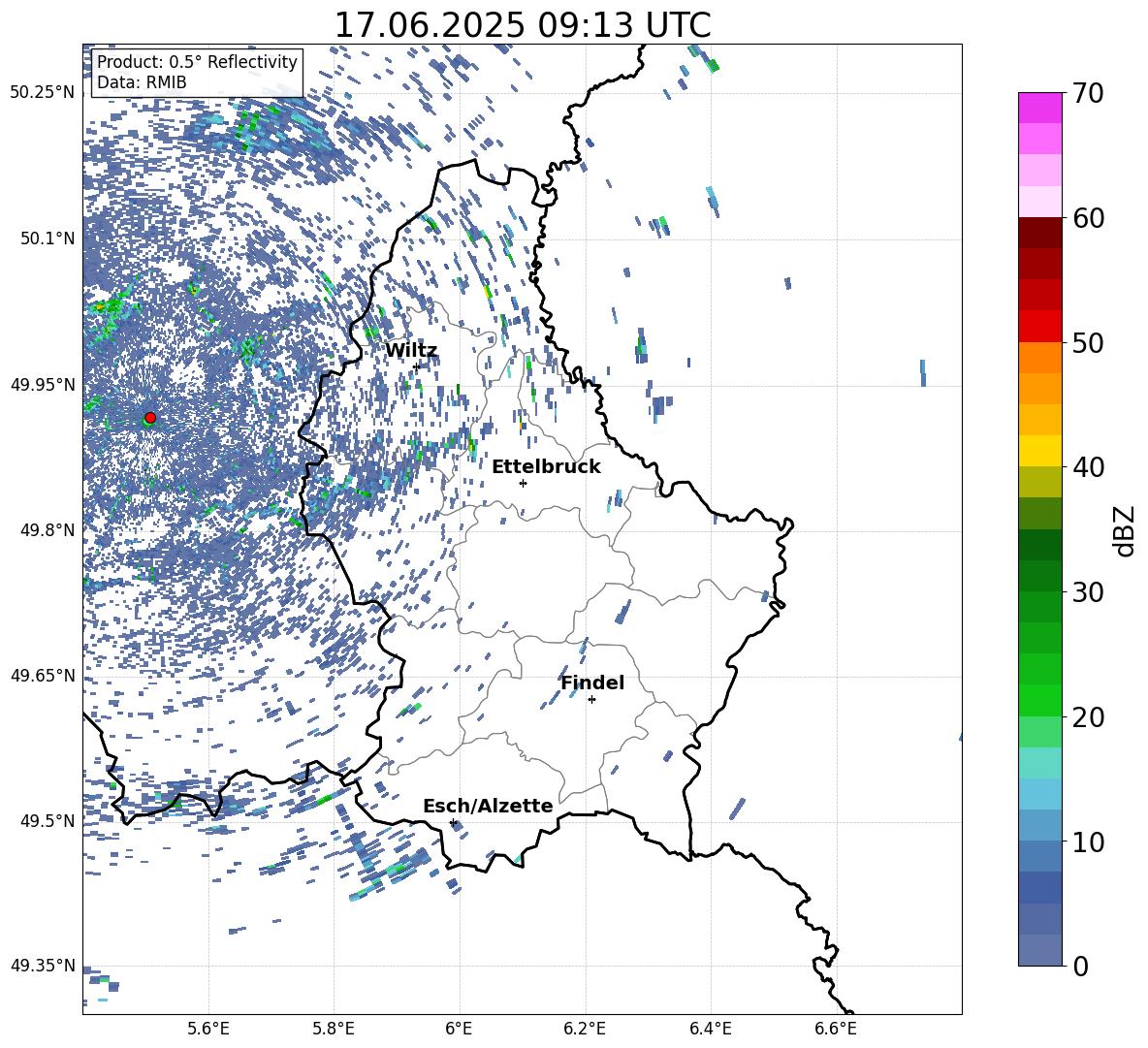Click the 49.35°N latitude label
The height and width of the screenshot is (1048, 1148).
43,966
